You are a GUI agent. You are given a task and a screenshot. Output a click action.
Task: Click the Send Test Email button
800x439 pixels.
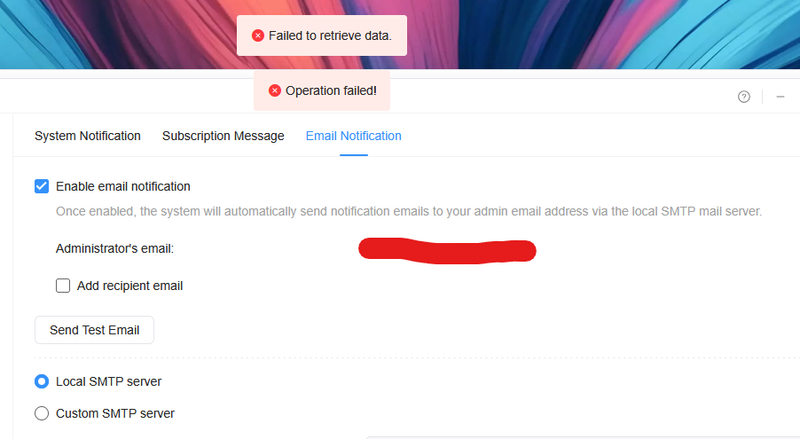point(94,330)
